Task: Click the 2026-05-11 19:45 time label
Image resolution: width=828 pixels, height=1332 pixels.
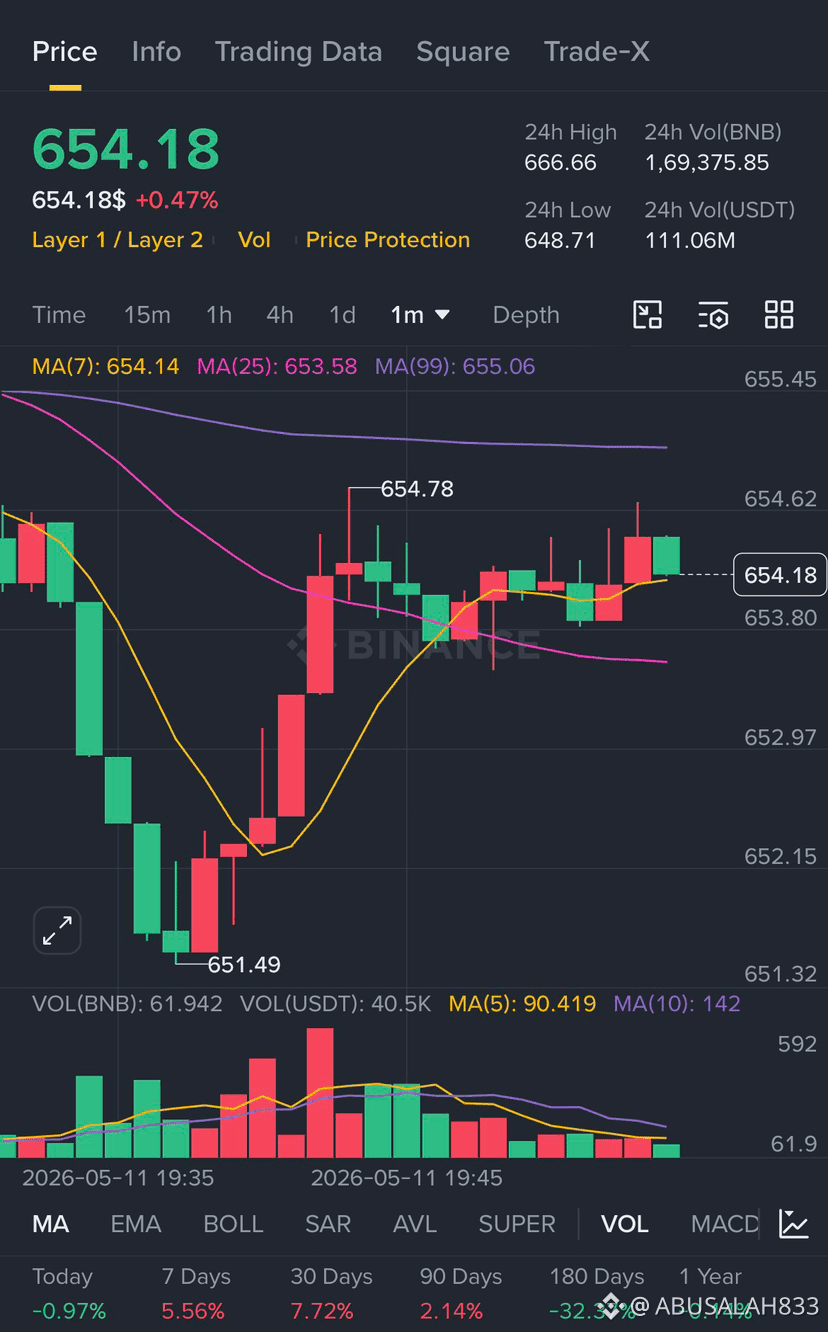Action: coord(407,1178)
